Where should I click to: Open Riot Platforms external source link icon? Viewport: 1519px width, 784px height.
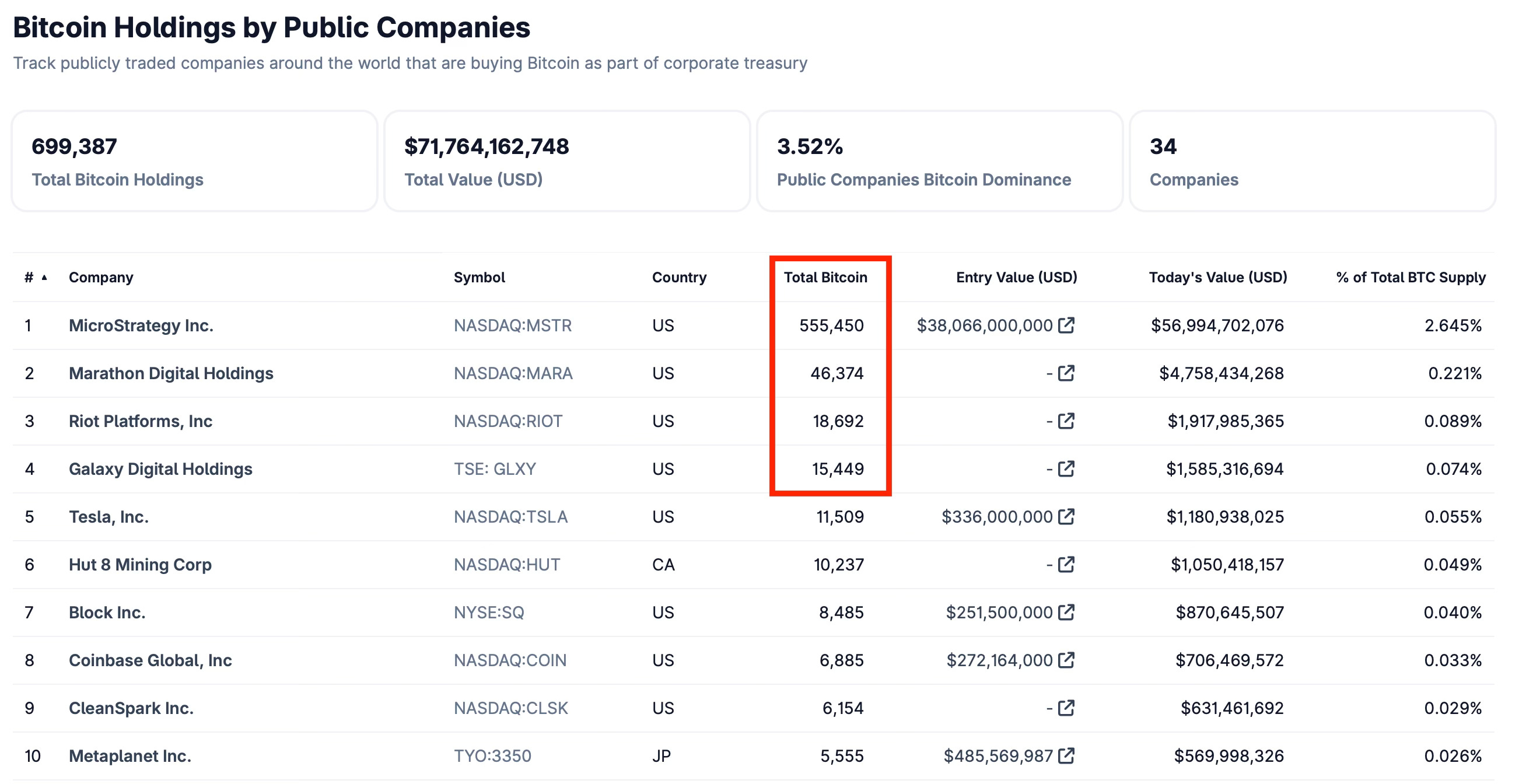[1066, 421]
